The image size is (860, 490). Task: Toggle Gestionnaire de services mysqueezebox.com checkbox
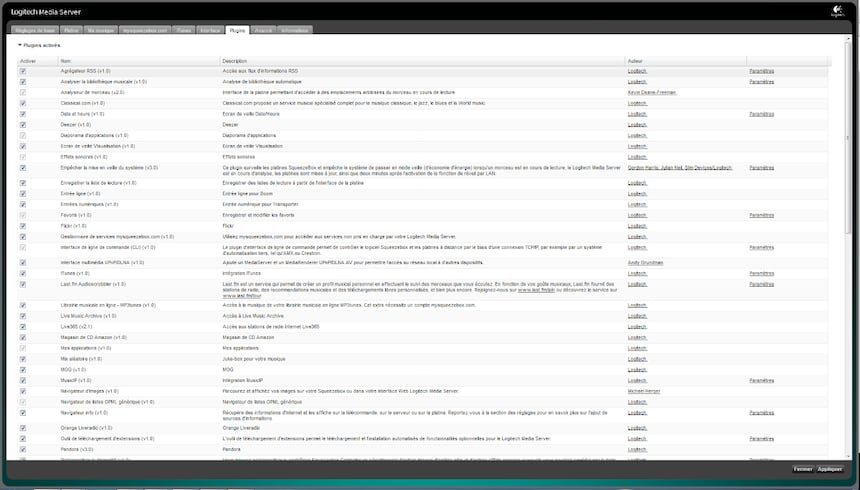pyautogui.click(x=23, y=237)
